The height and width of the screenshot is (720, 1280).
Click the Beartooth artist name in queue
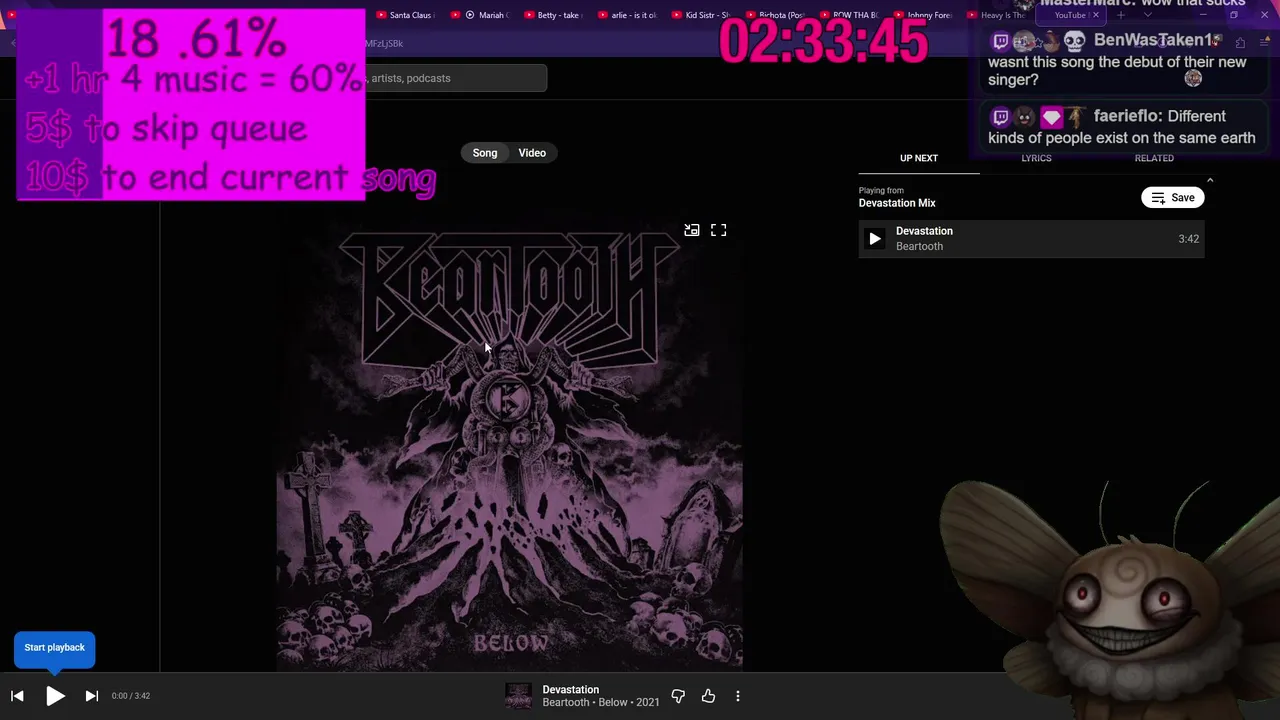coord(919,246)
